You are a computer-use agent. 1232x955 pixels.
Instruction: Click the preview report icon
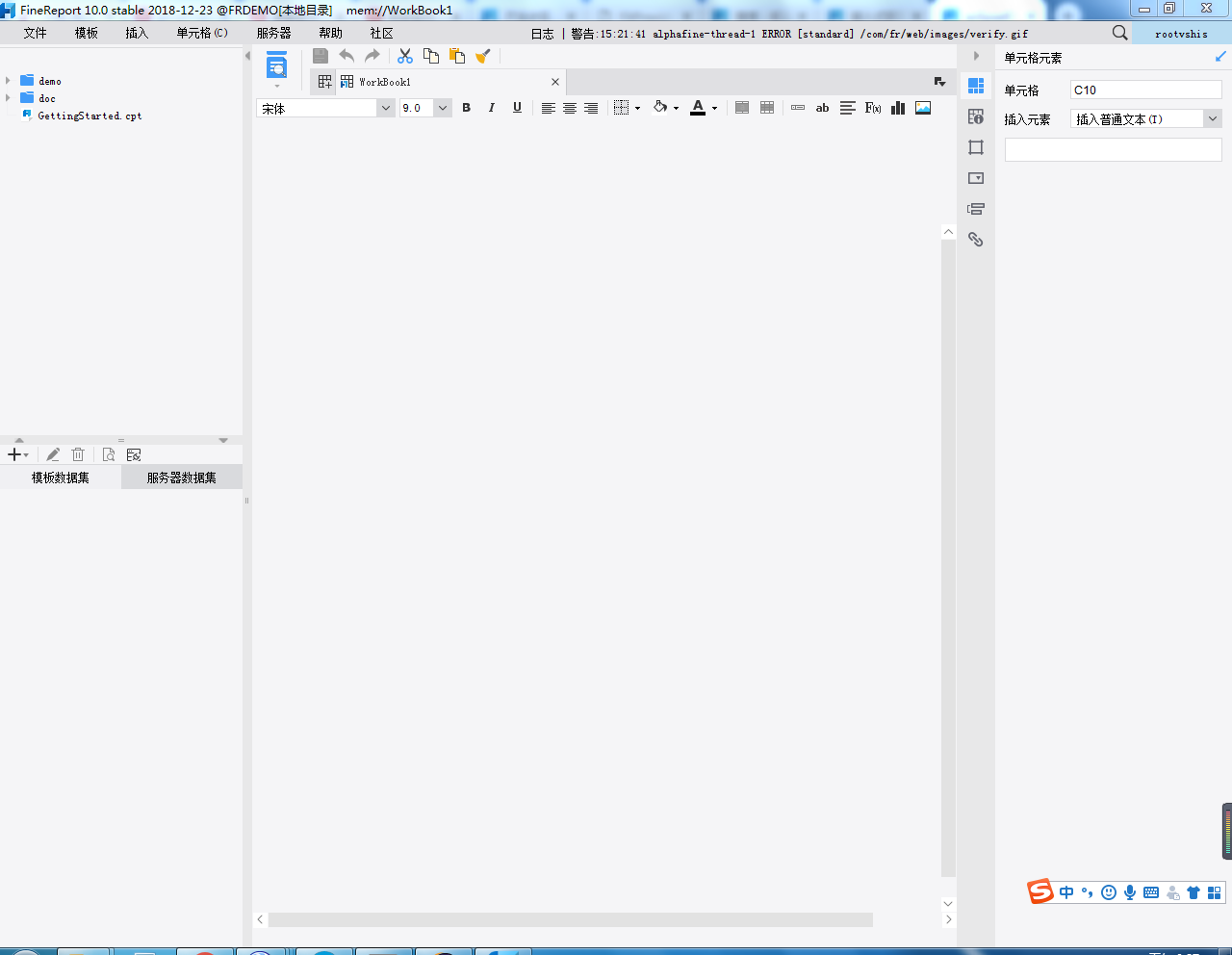point(276,65)
